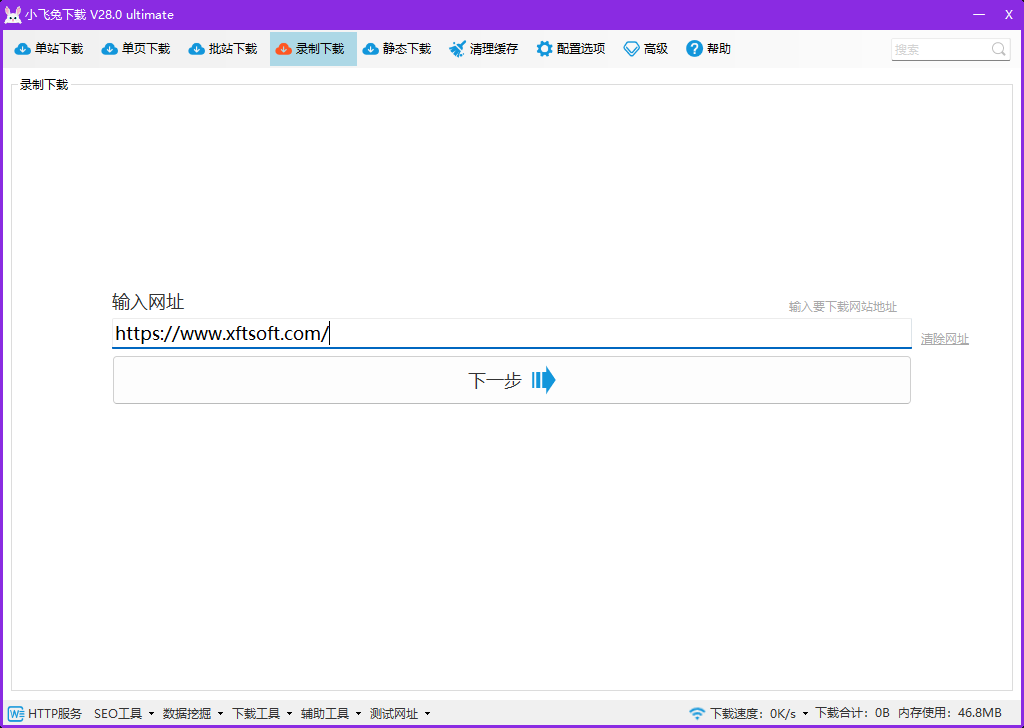Image resolution: width=1024 pixels, height=728 pixels.
Task: Switch to 静态下载 mode
Action: (397, 49)
